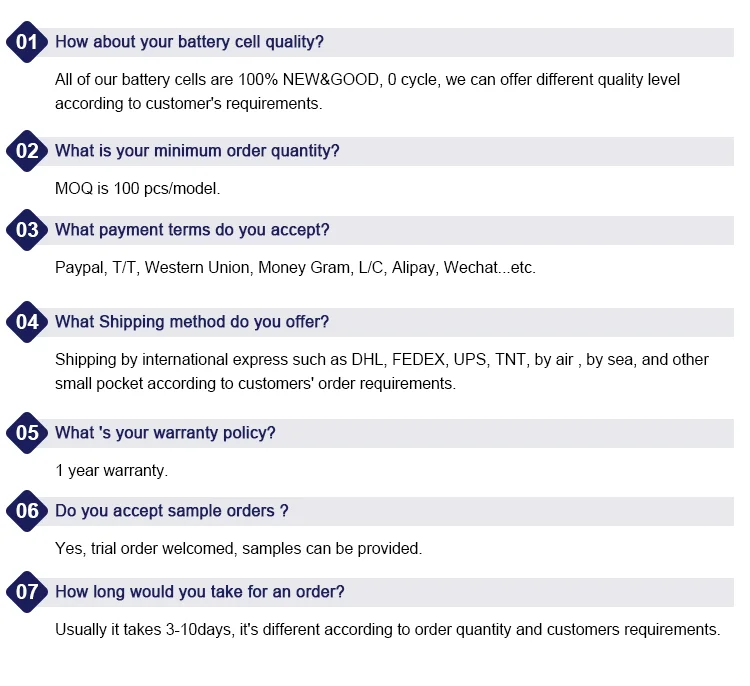The width and height of the screenshot is (750, 686).
Task: Click the 'MOQ is 100 pcs/model.' answer
Action: 137,188
